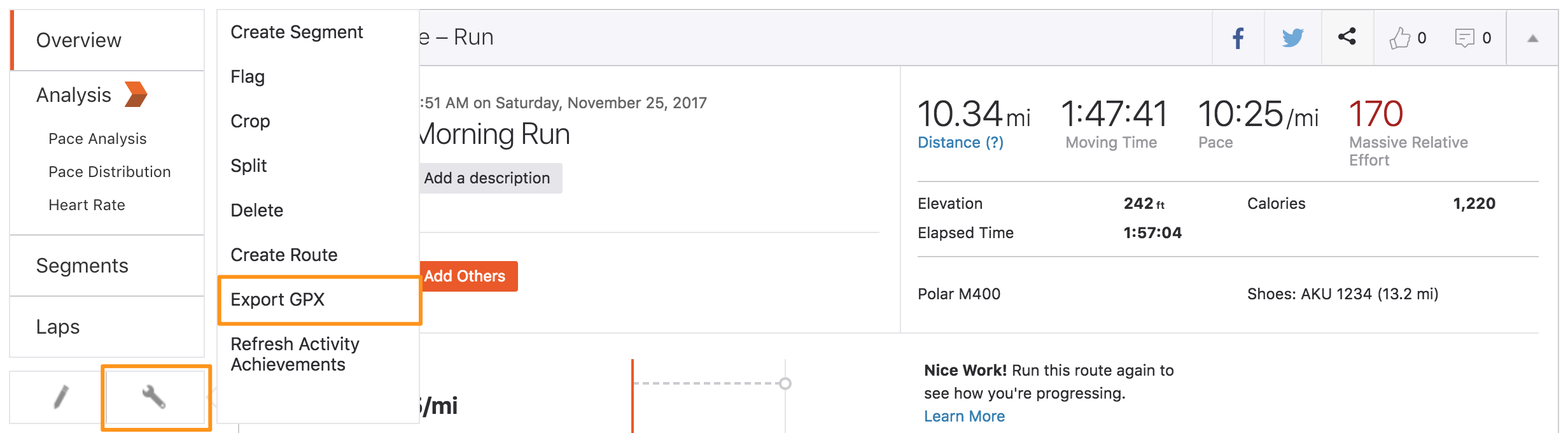The height and width of the screenshot is (433, 1568).
Task: Go to Pace Distribution analysis
Action: [109, 172]
